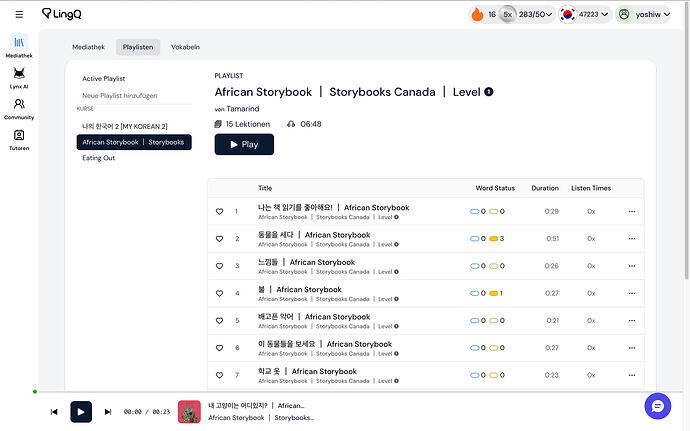
Task: Switch to the Vokabeln tab
Action: pyautogui.click(x=185, y=47)
